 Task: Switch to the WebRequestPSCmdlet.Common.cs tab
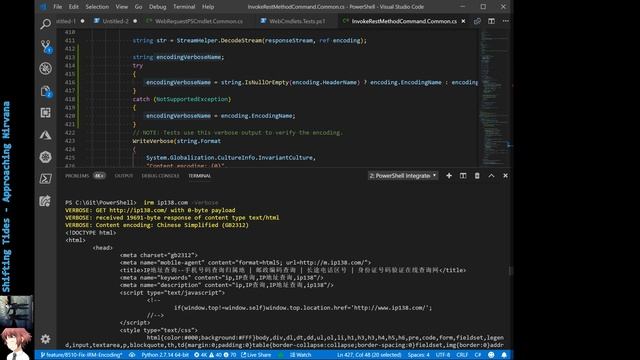[199, 21]
